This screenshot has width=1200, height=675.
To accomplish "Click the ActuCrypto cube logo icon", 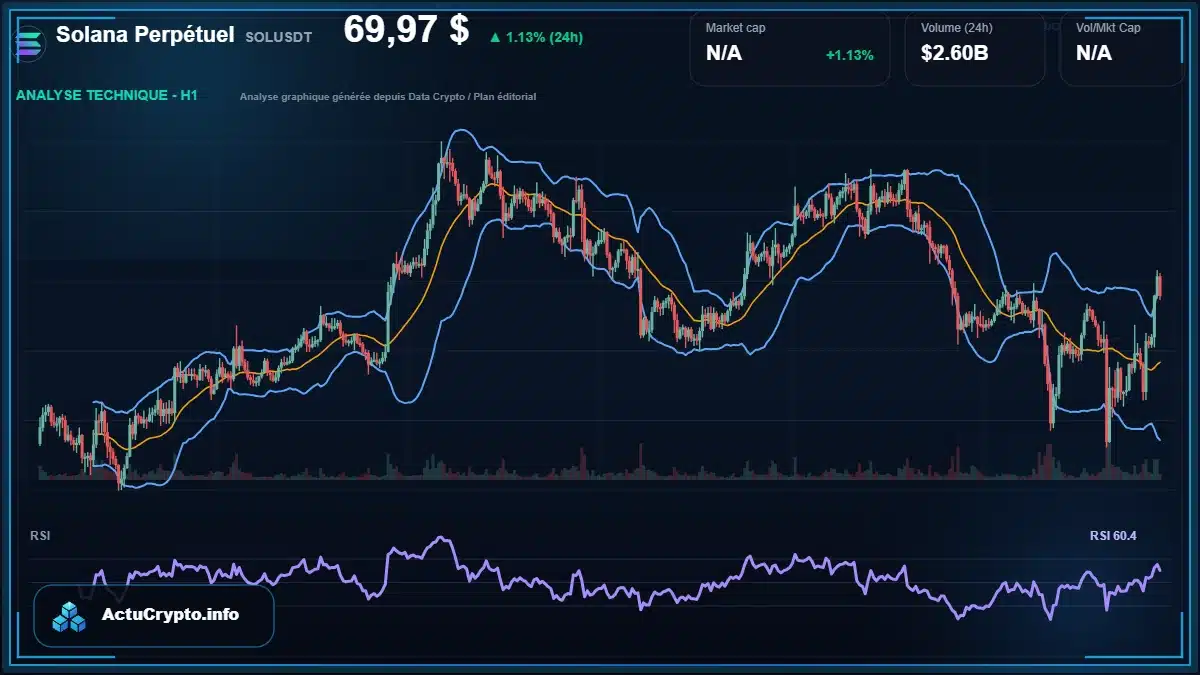I will 70,616.
